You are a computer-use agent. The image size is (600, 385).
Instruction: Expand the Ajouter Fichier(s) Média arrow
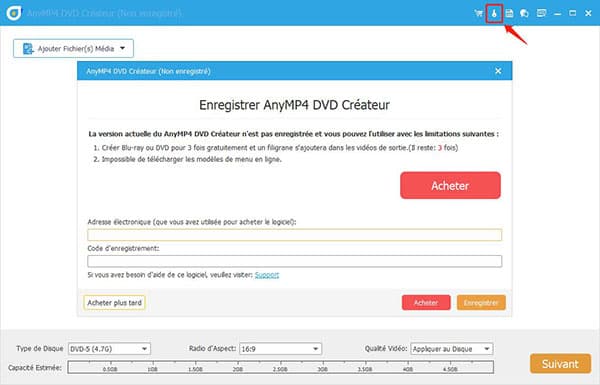[x=122, y=48]
